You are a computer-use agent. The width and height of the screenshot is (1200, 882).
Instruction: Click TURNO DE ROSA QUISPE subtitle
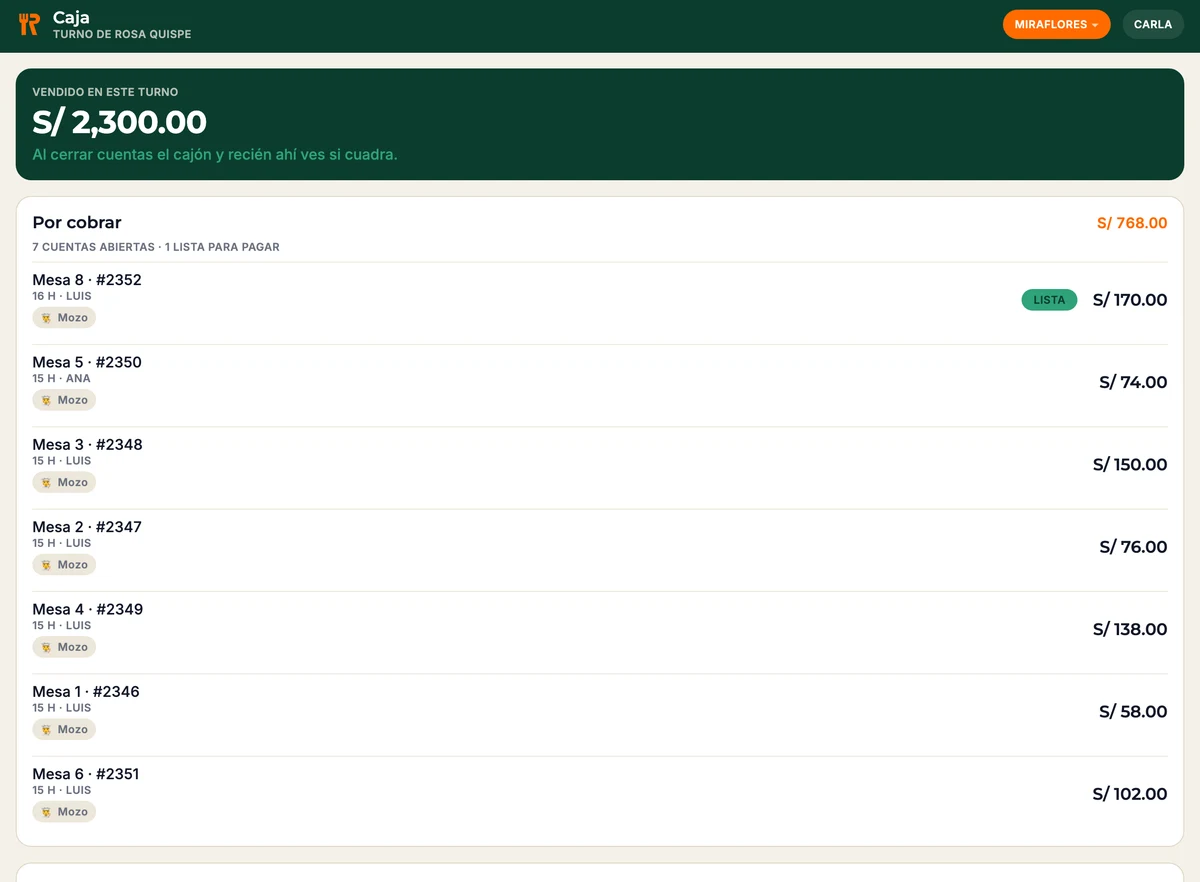[122, 34]
